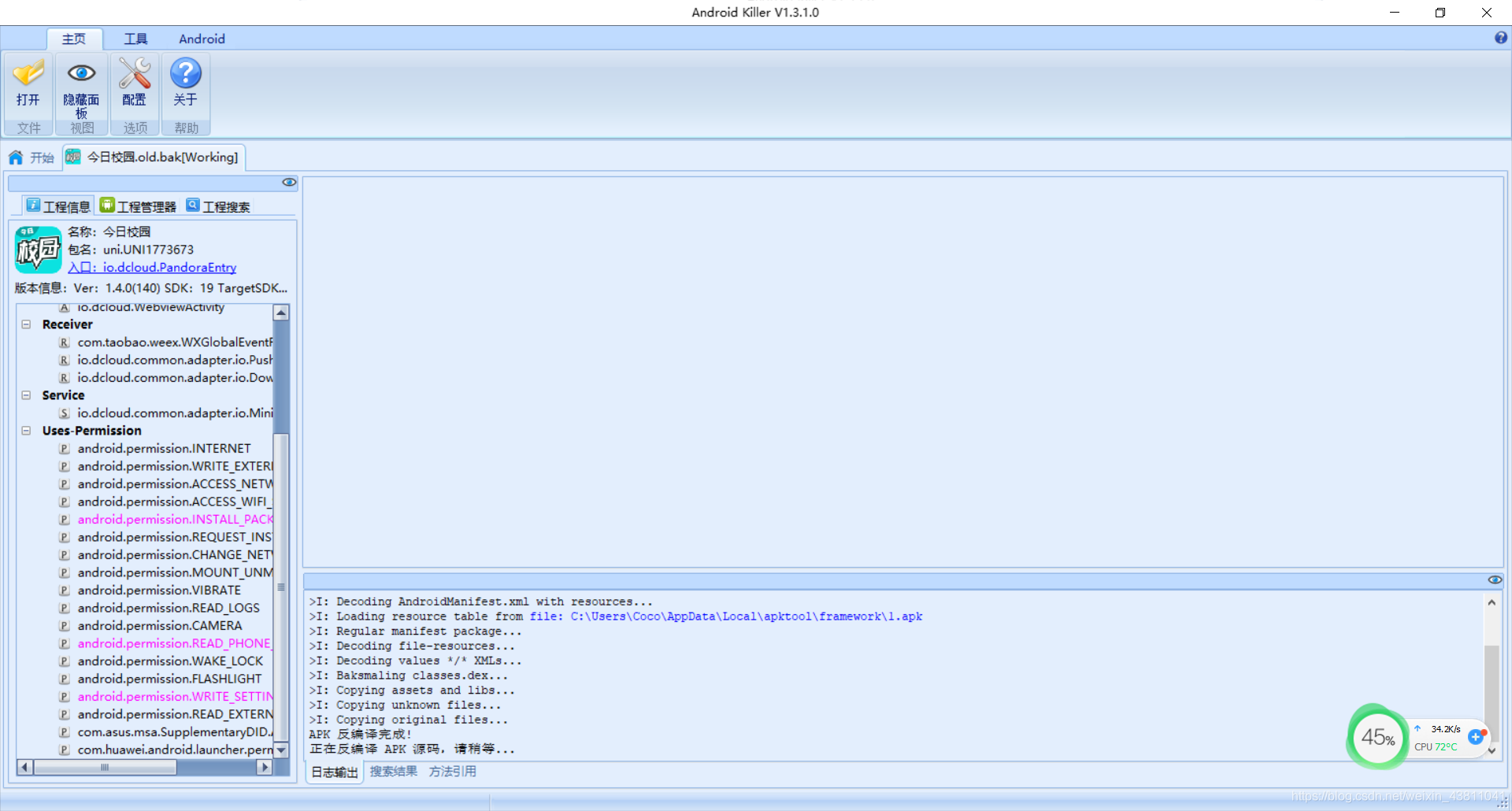Image resolution: width=1512 pixels, height=811 pixels.
Task: Select the 今日校园.old.bak[Working] tab
Action: point(154,157)
